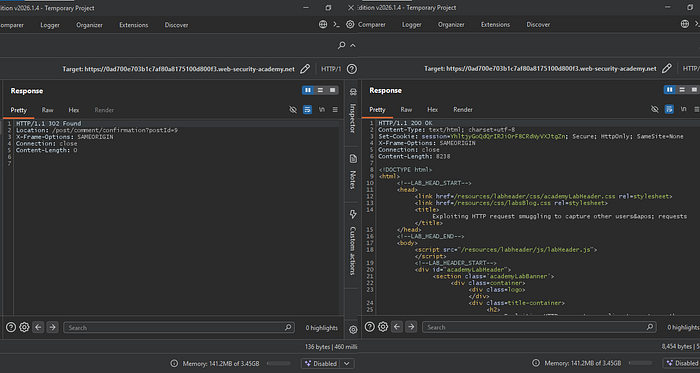Image resolution: width=700 pixels, height=373 pixels.
Task: Toggle line wrap icon in left Response
Action: pyautogui.click(x=307, y=110)
